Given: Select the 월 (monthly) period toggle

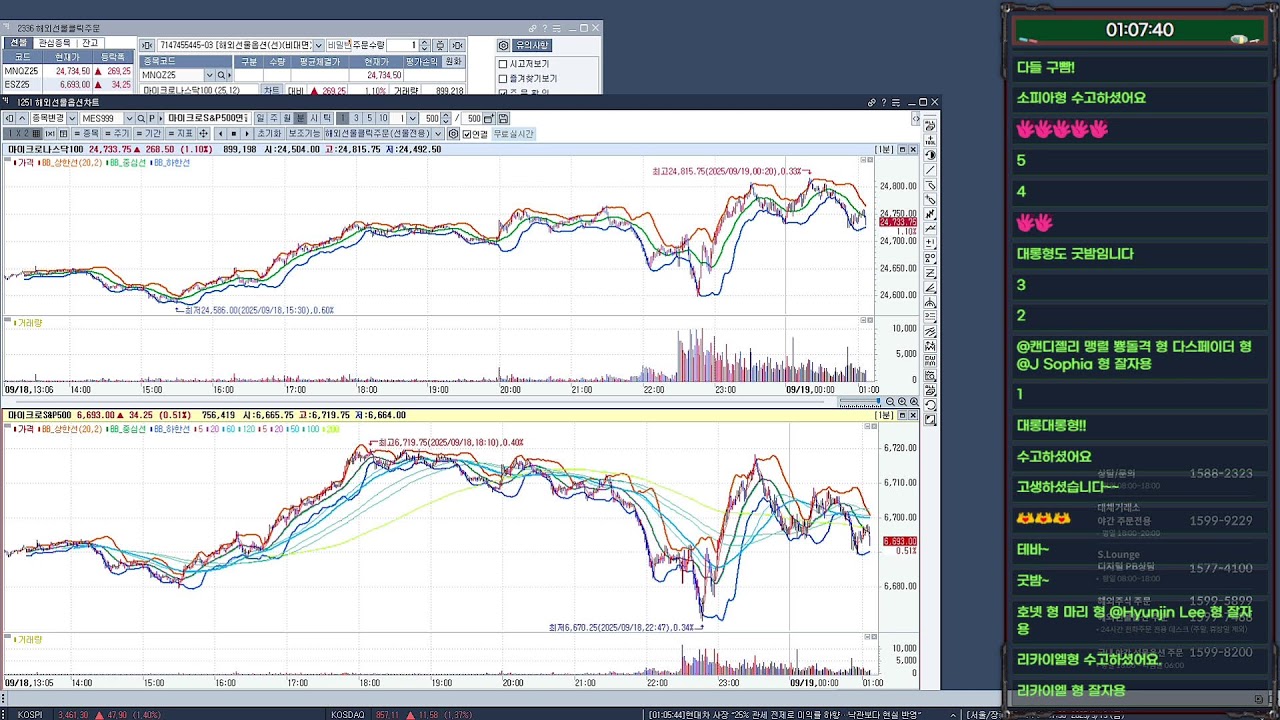Looking at the screenshot, I should point(287,118).
